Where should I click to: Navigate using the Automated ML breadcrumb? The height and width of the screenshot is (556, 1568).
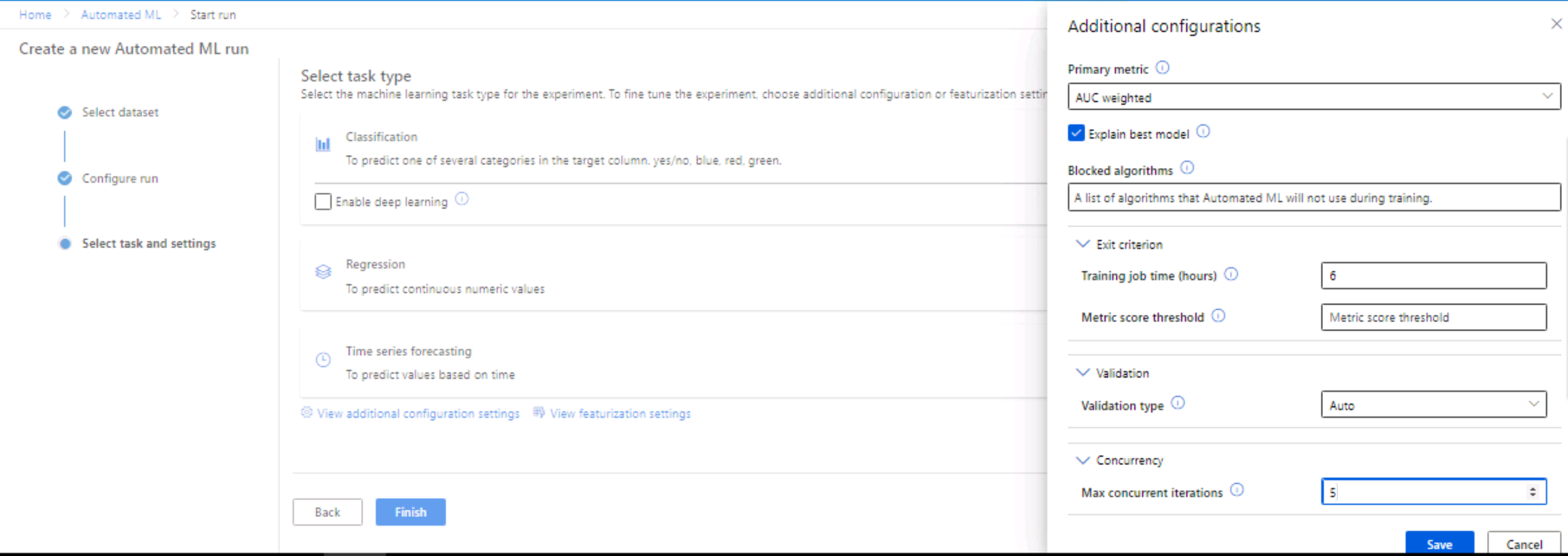click(x=120, y=14)
